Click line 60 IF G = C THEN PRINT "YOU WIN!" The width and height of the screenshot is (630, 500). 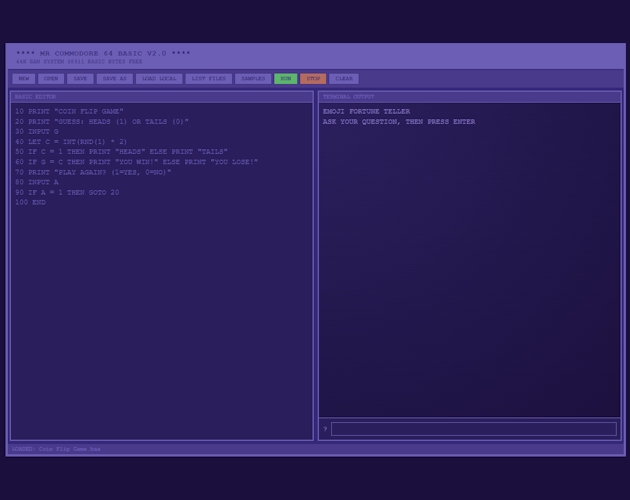click(x=137, y=162)
